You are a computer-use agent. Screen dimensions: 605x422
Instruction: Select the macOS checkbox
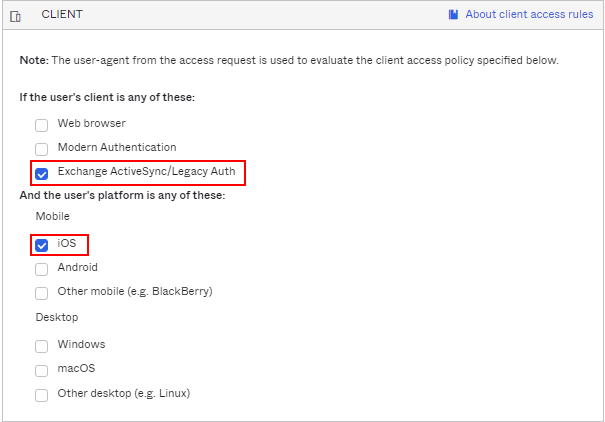click(x=42, y=370)
